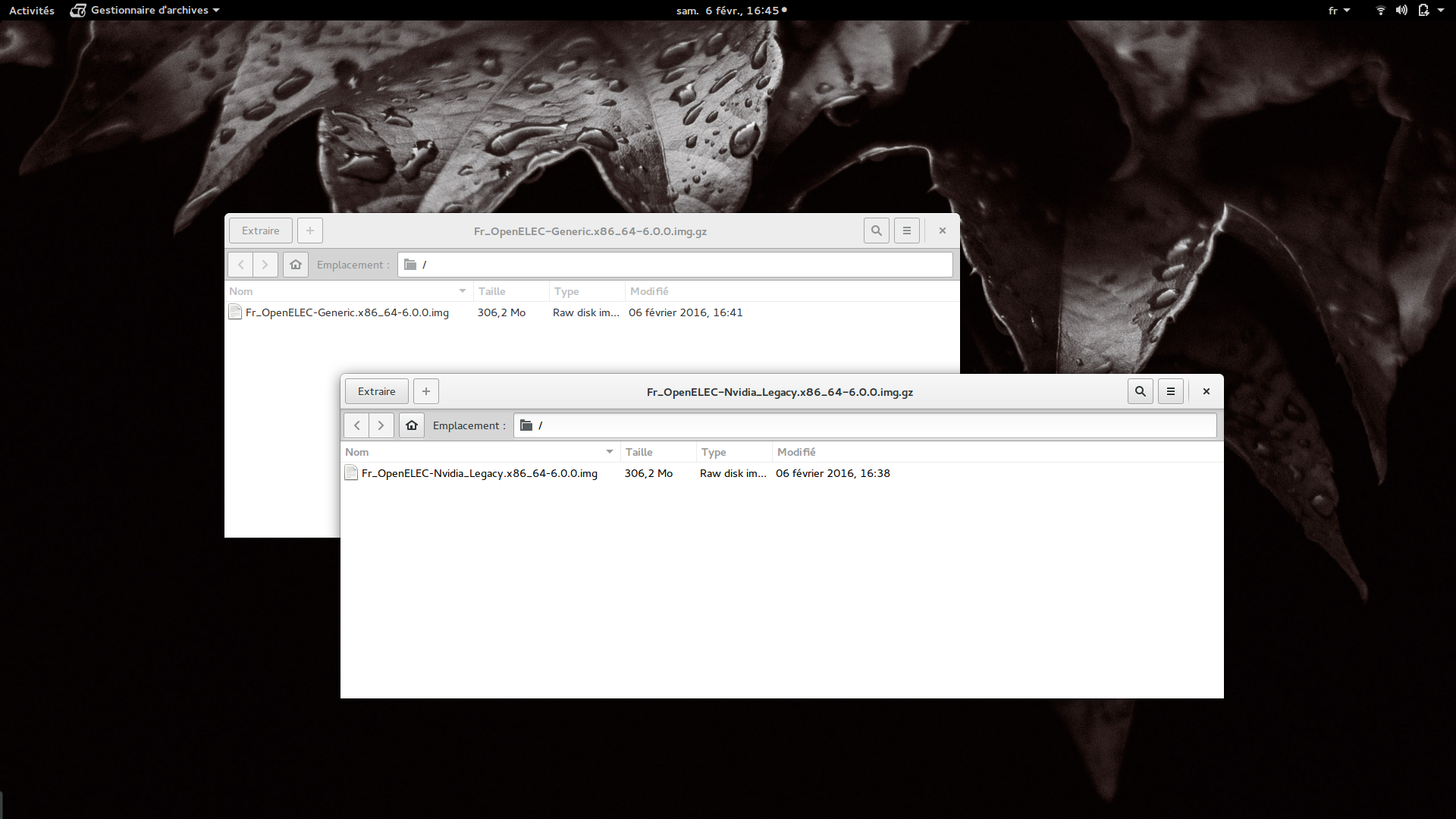Close the Generic archive window
The width and height of the screenshot is (1456, 819).
(x=943, y=231)
